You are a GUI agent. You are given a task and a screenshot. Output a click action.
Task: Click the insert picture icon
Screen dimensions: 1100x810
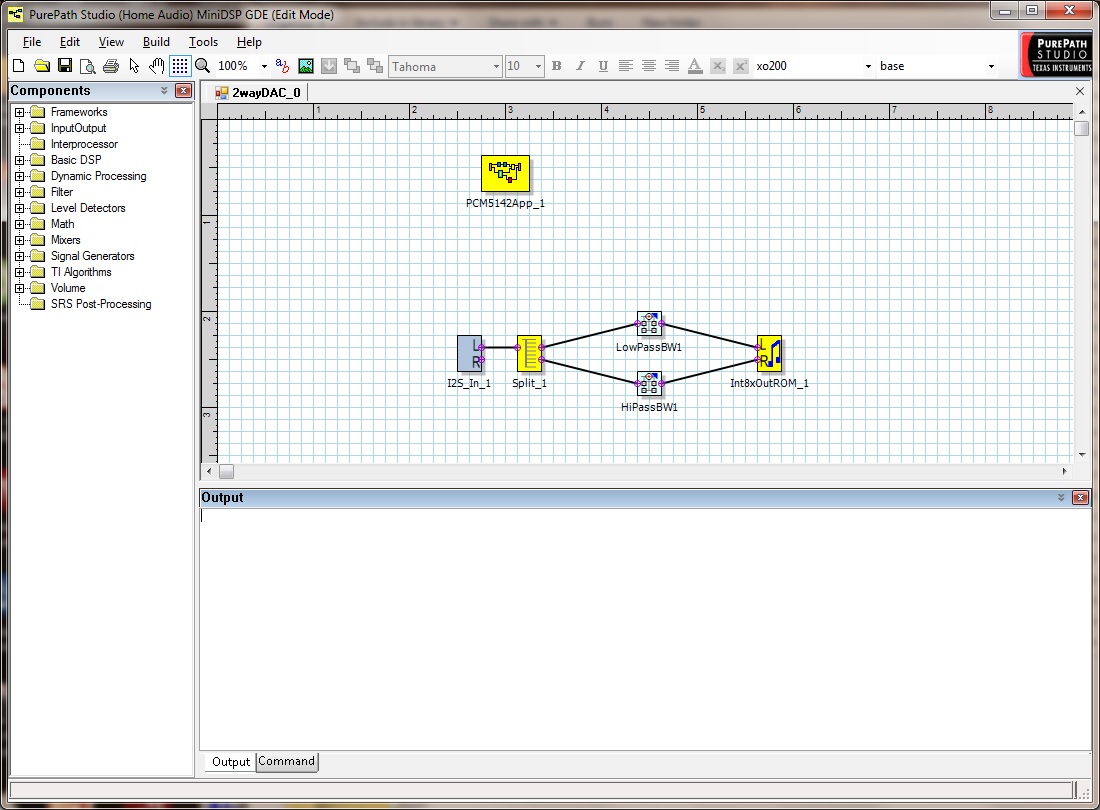coord(306,66)
